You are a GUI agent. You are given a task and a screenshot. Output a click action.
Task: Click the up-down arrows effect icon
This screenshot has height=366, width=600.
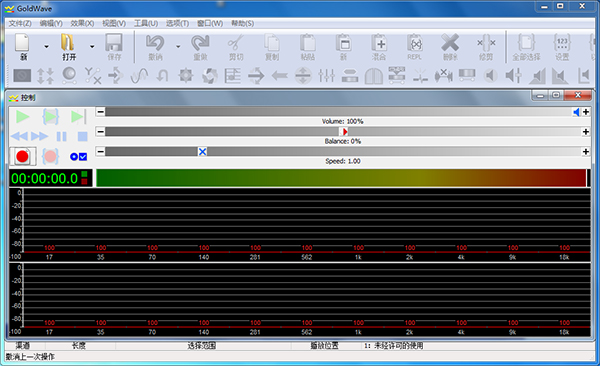coord(46,75)
